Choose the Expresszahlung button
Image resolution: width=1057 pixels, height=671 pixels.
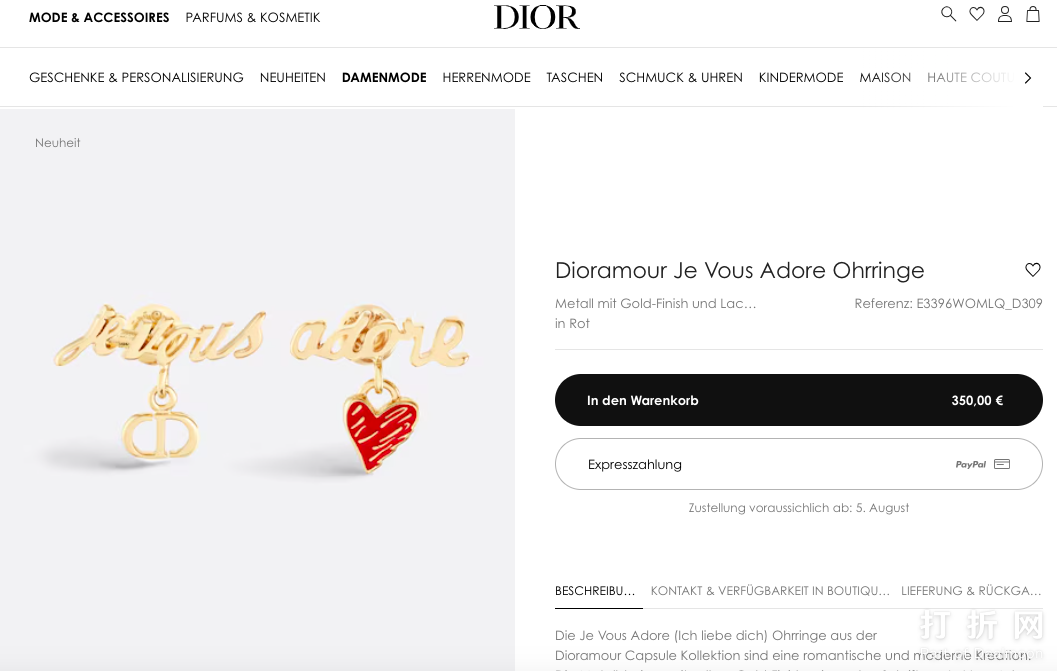click(x=799, y=464)
